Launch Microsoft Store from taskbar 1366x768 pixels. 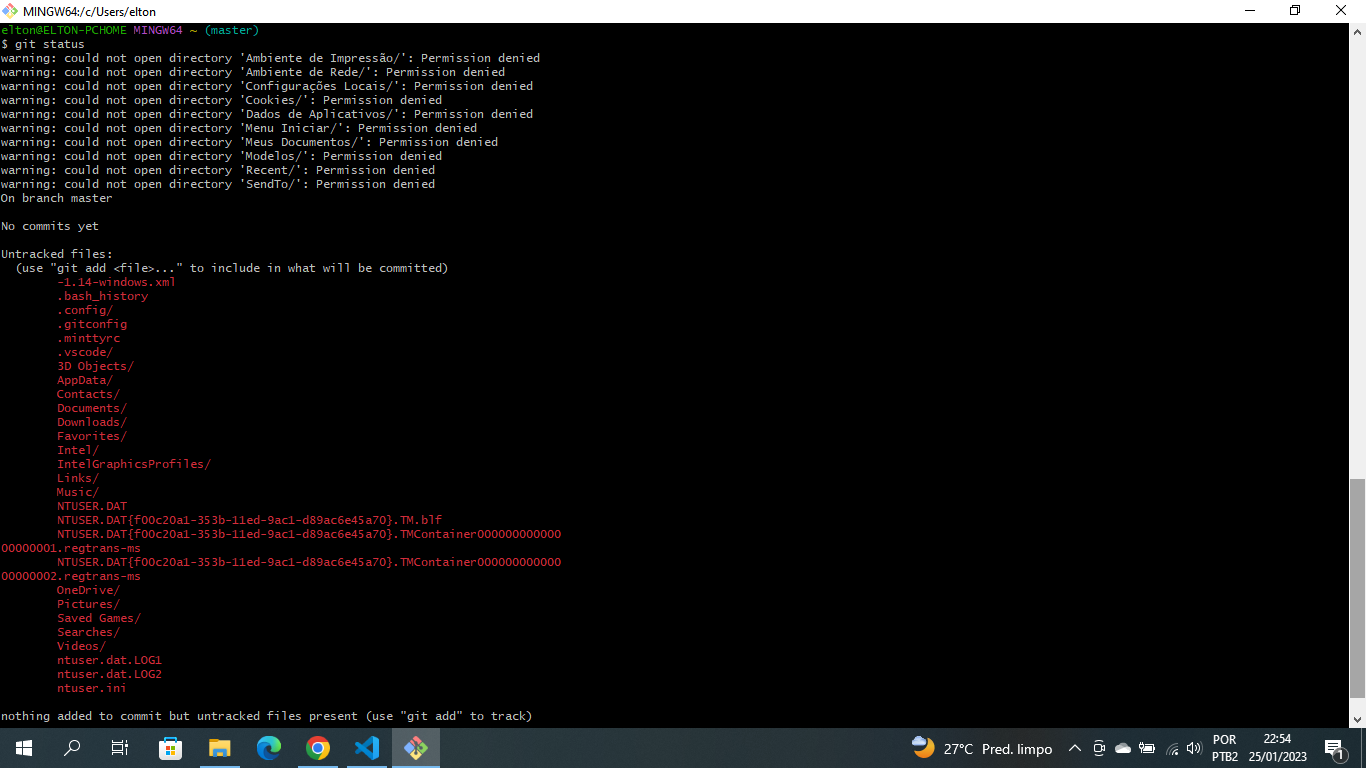click(170, 748)
